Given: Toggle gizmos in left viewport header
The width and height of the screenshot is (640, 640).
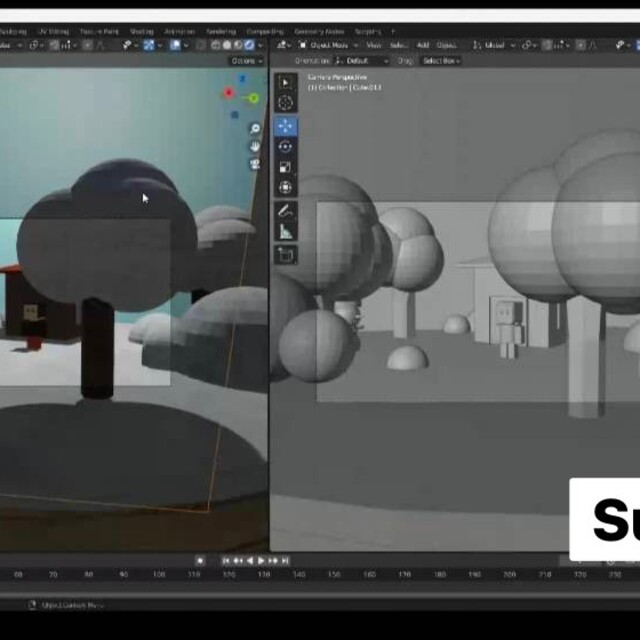Looking at the screenshot, I should click(x=149, y=45).
